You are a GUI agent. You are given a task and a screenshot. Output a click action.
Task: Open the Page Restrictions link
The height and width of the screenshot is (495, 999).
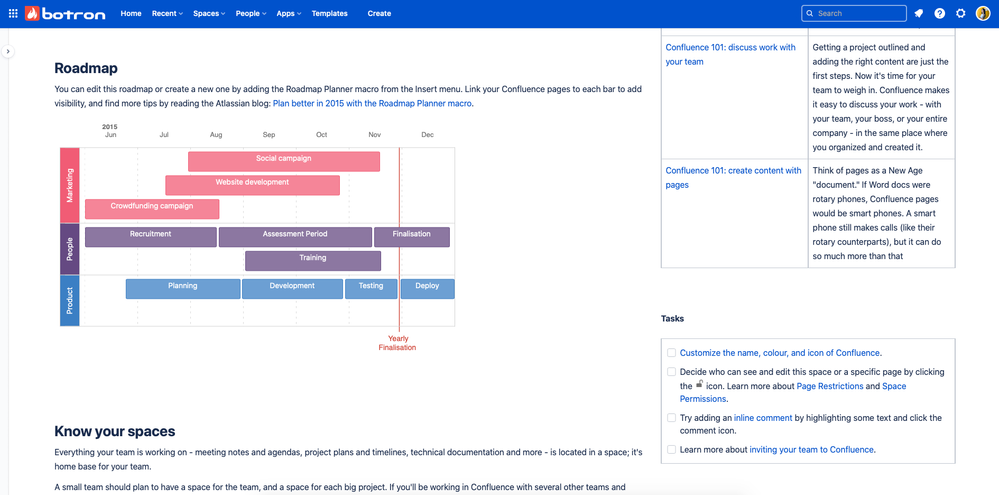coord(830,386)
